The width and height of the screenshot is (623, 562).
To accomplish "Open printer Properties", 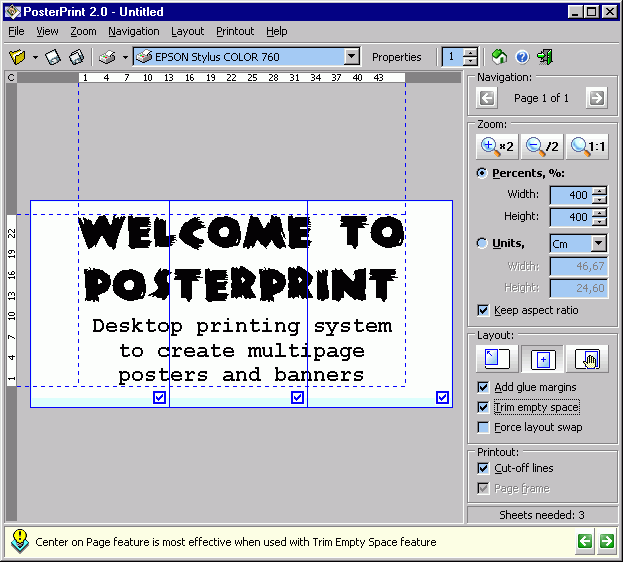I will click(397, 57).
